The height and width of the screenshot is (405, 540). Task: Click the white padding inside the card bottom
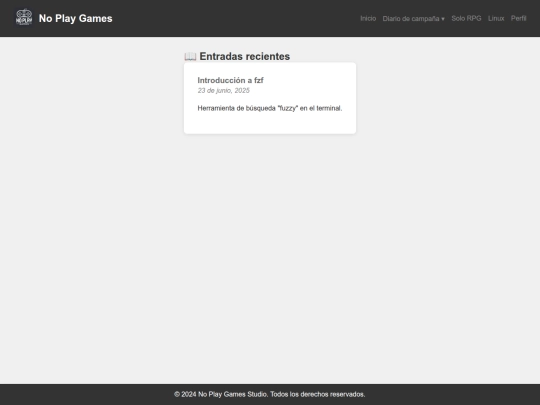270,124
